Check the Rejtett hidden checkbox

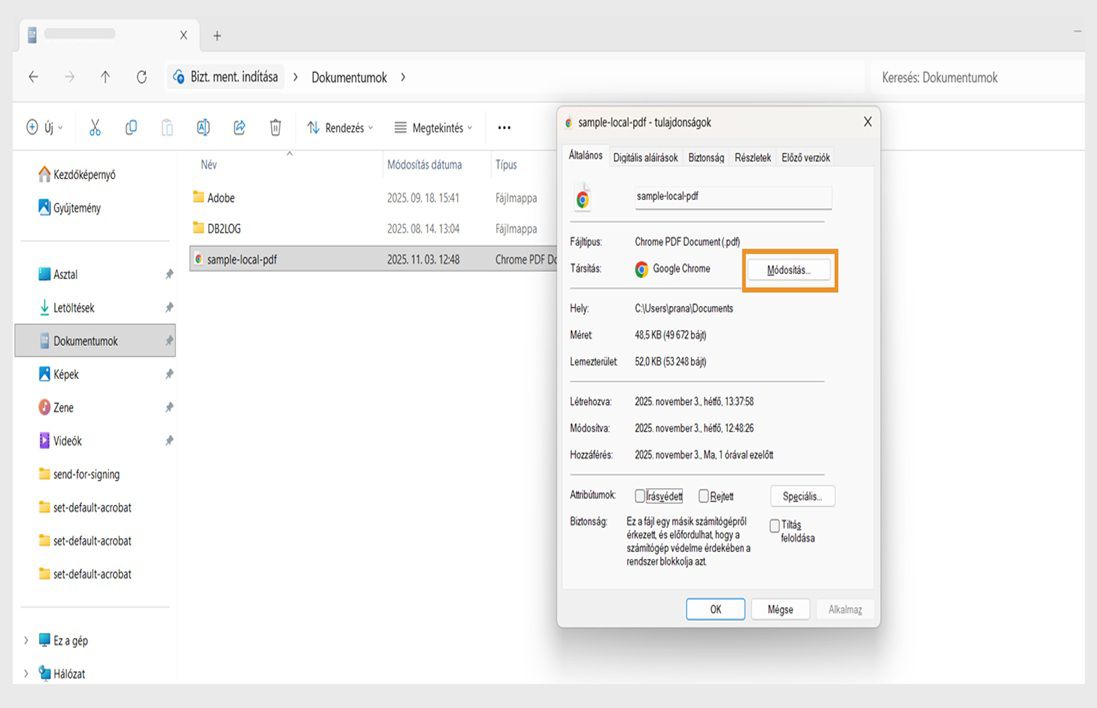point(704,496)
